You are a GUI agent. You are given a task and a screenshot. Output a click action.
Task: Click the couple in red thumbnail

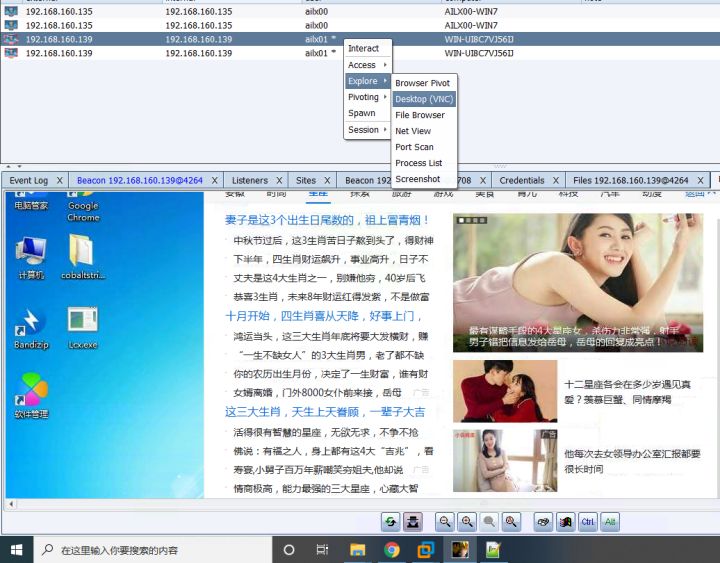(505, 391)
